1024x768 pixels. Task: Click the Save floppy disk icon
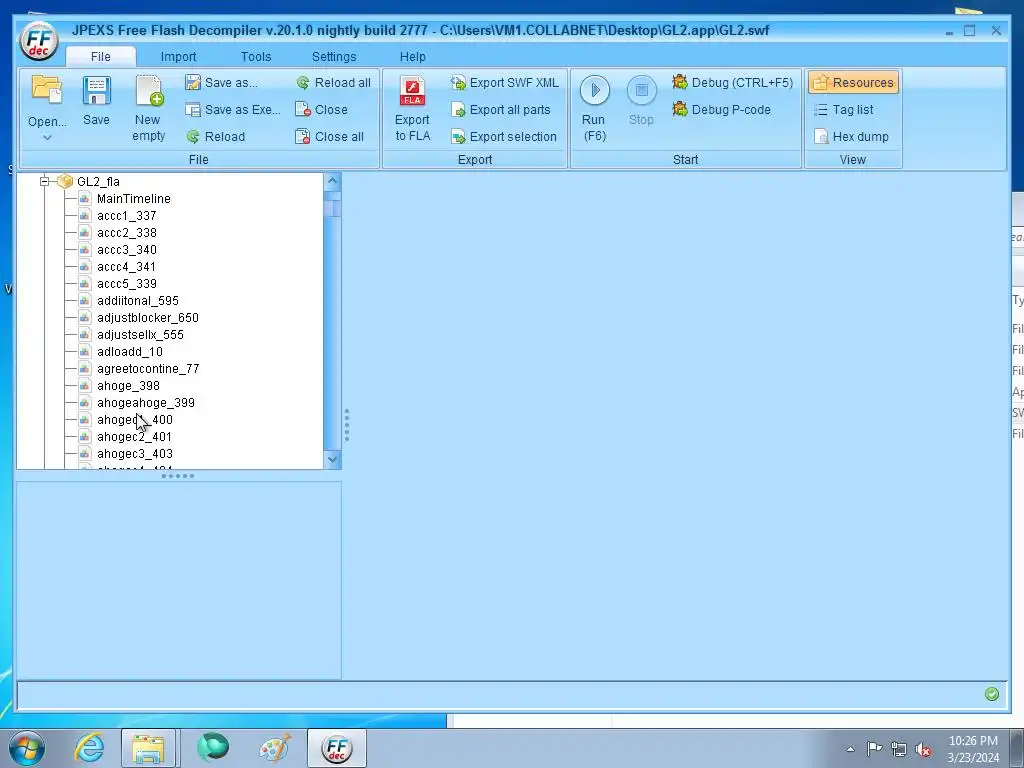click(x=96, y=91)
